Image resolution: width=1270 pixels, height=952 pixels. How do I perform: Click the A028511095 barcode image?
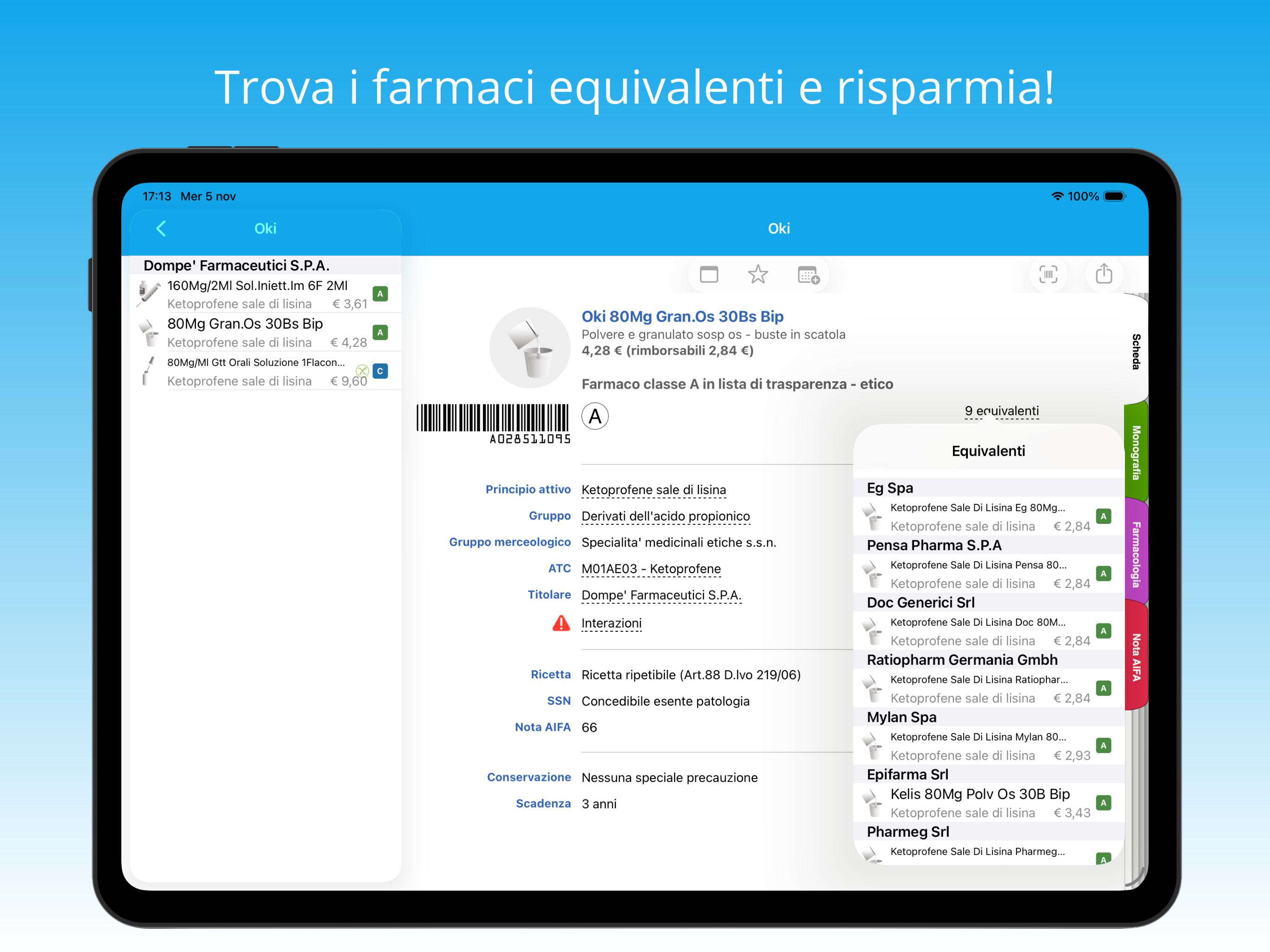493,424
